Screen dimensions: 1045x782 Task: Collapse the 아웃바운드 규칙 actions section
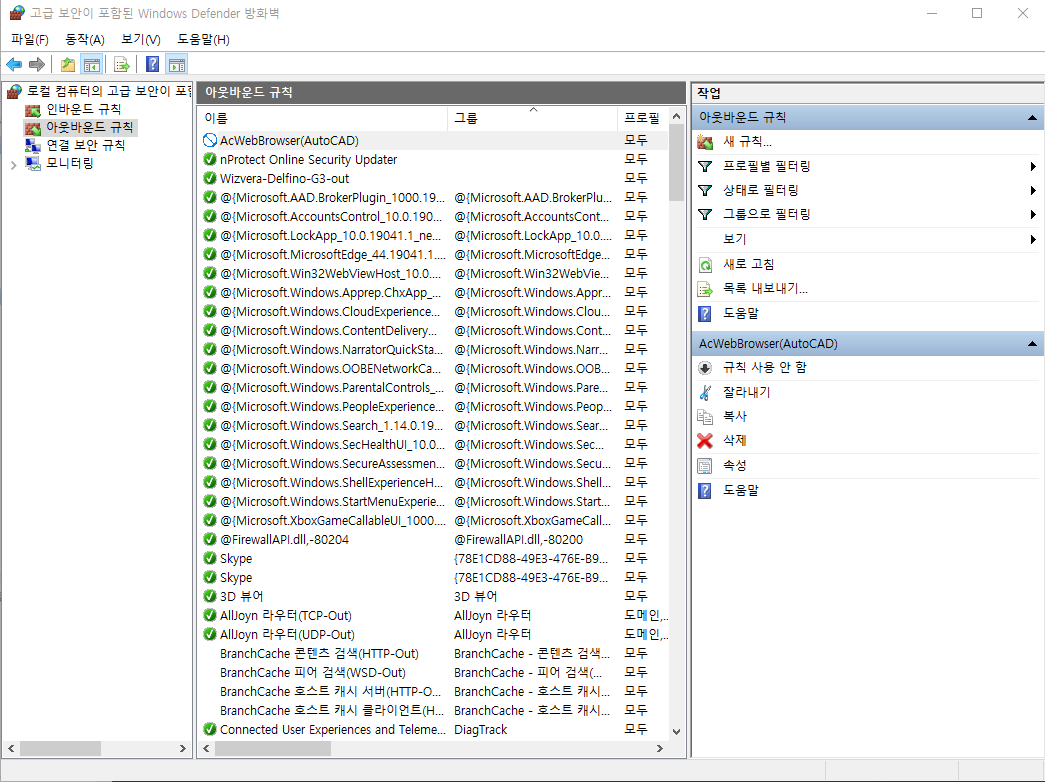[1030, 118]
